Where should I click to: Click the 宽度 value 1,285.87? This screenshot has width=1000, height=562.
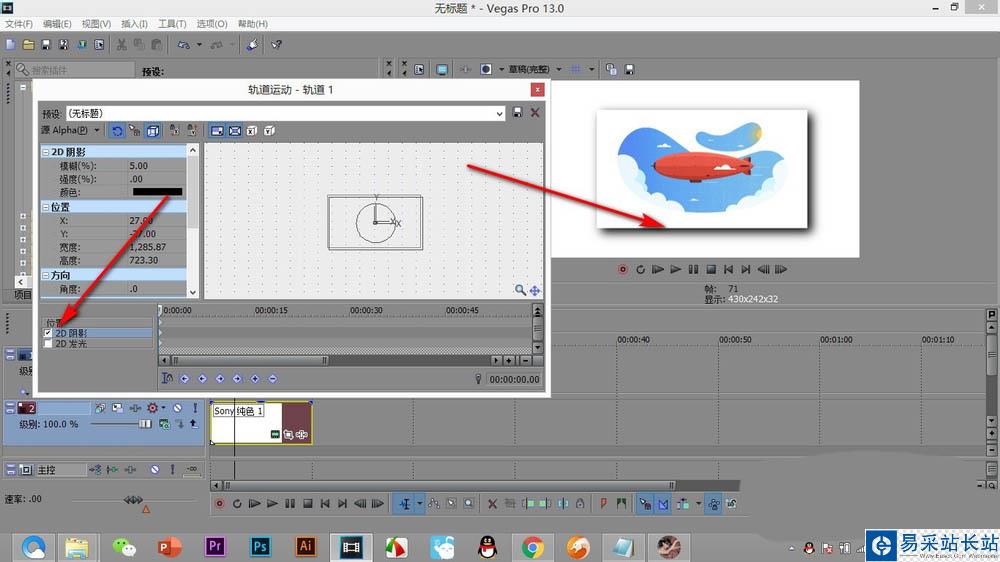[147, 247]
